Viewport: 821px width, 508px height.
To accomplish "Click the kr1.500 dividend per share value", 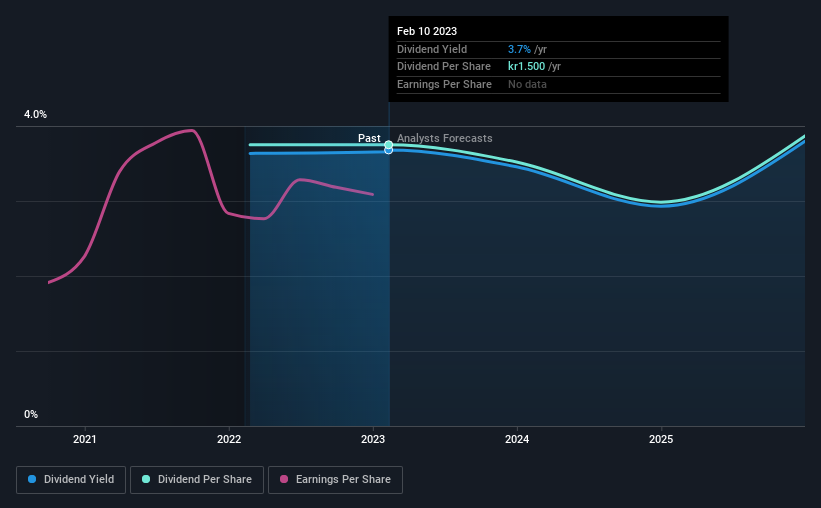I will click(526, 67).
